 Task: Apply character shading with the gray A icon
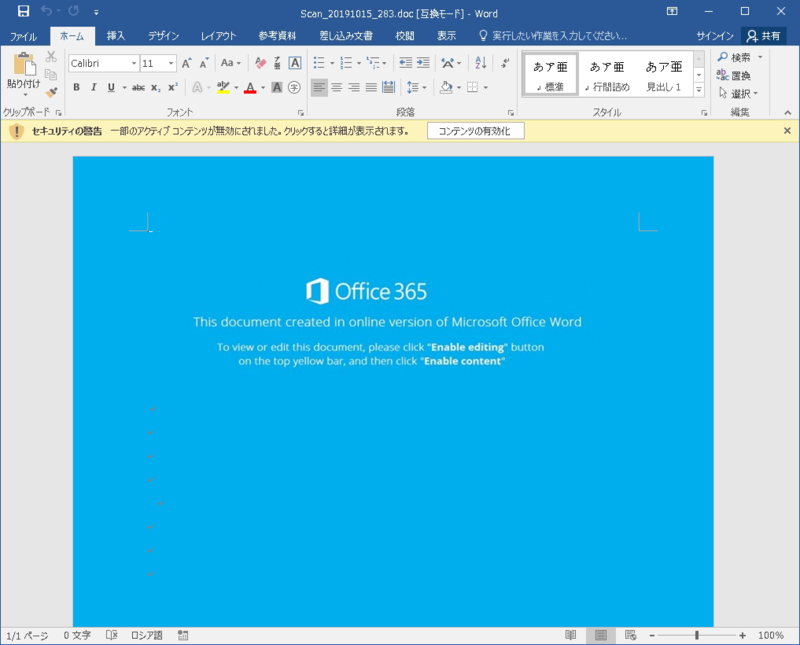(277, 87)
